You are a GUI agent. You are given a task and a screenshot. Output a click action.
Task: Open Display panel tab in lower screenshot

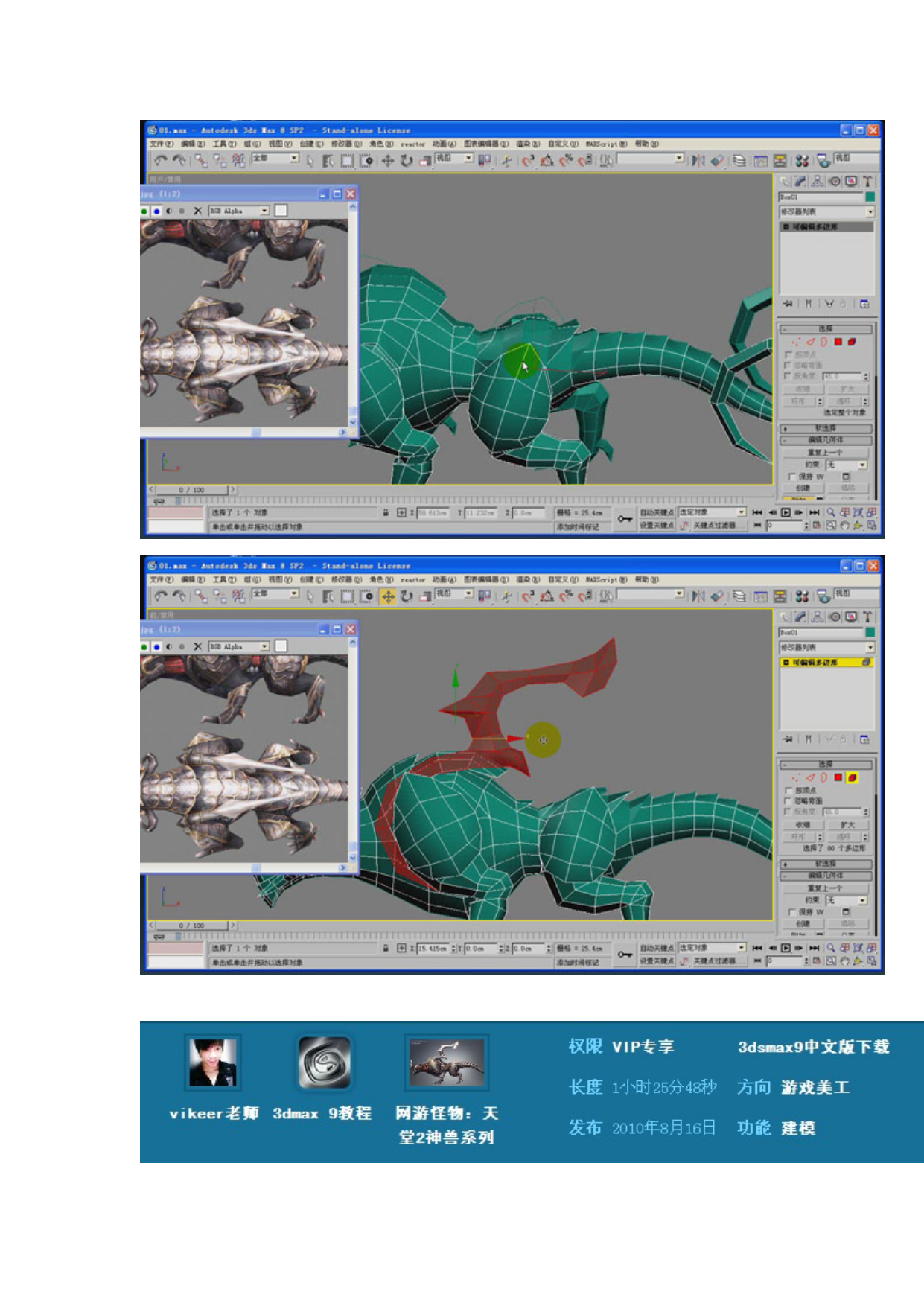(851, 617)
